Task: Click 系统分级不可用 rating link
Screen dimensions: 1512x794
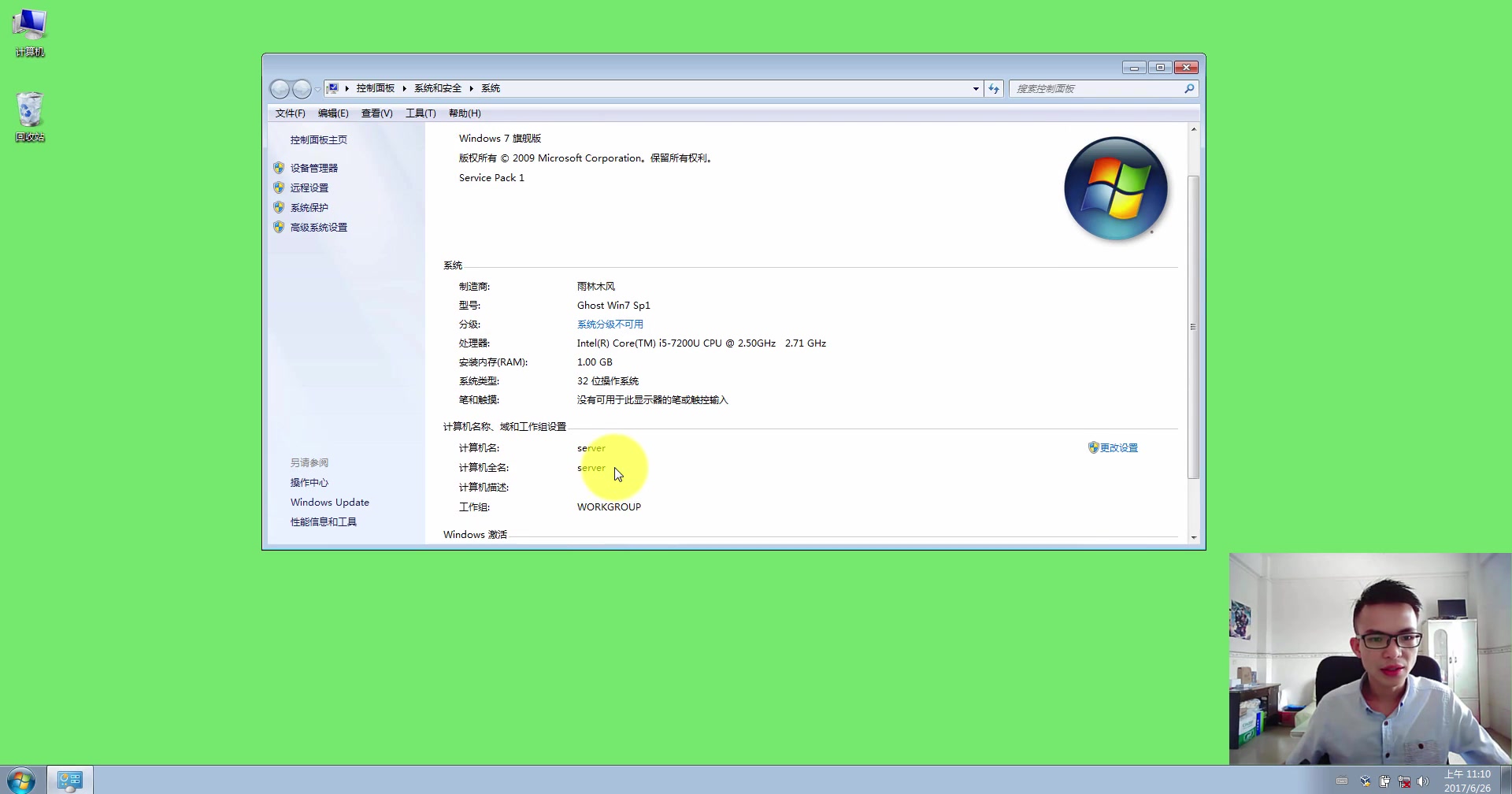Action: point(610,324)
